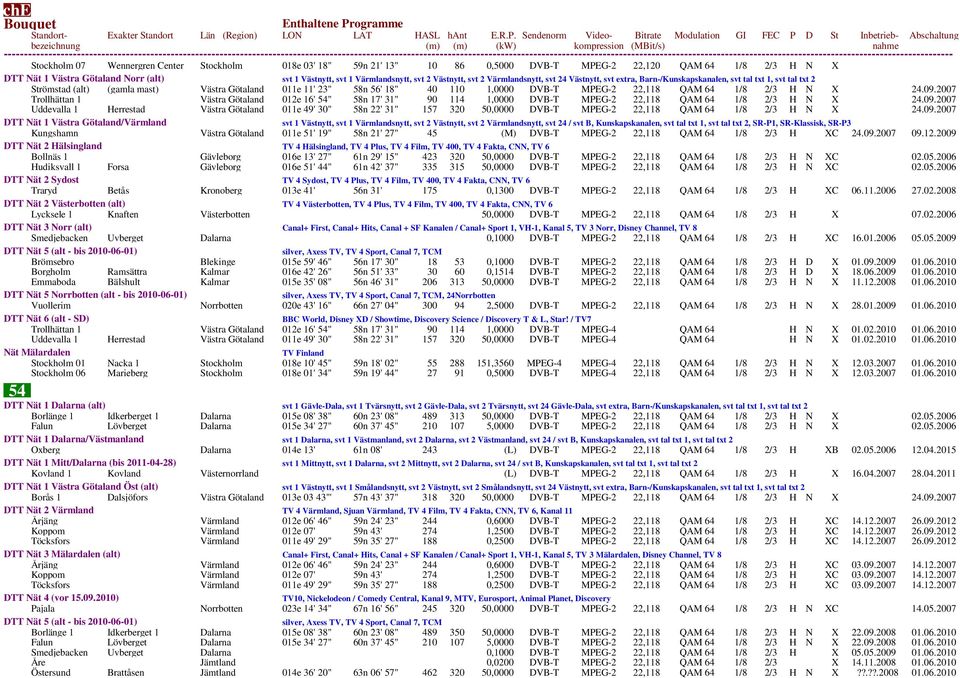Click DTT Nät 5 Norrbotten (alt - bis 2010-06-01)
This screenshot has width=960, height=678.
pyautogui.click(x=95, y=295)
